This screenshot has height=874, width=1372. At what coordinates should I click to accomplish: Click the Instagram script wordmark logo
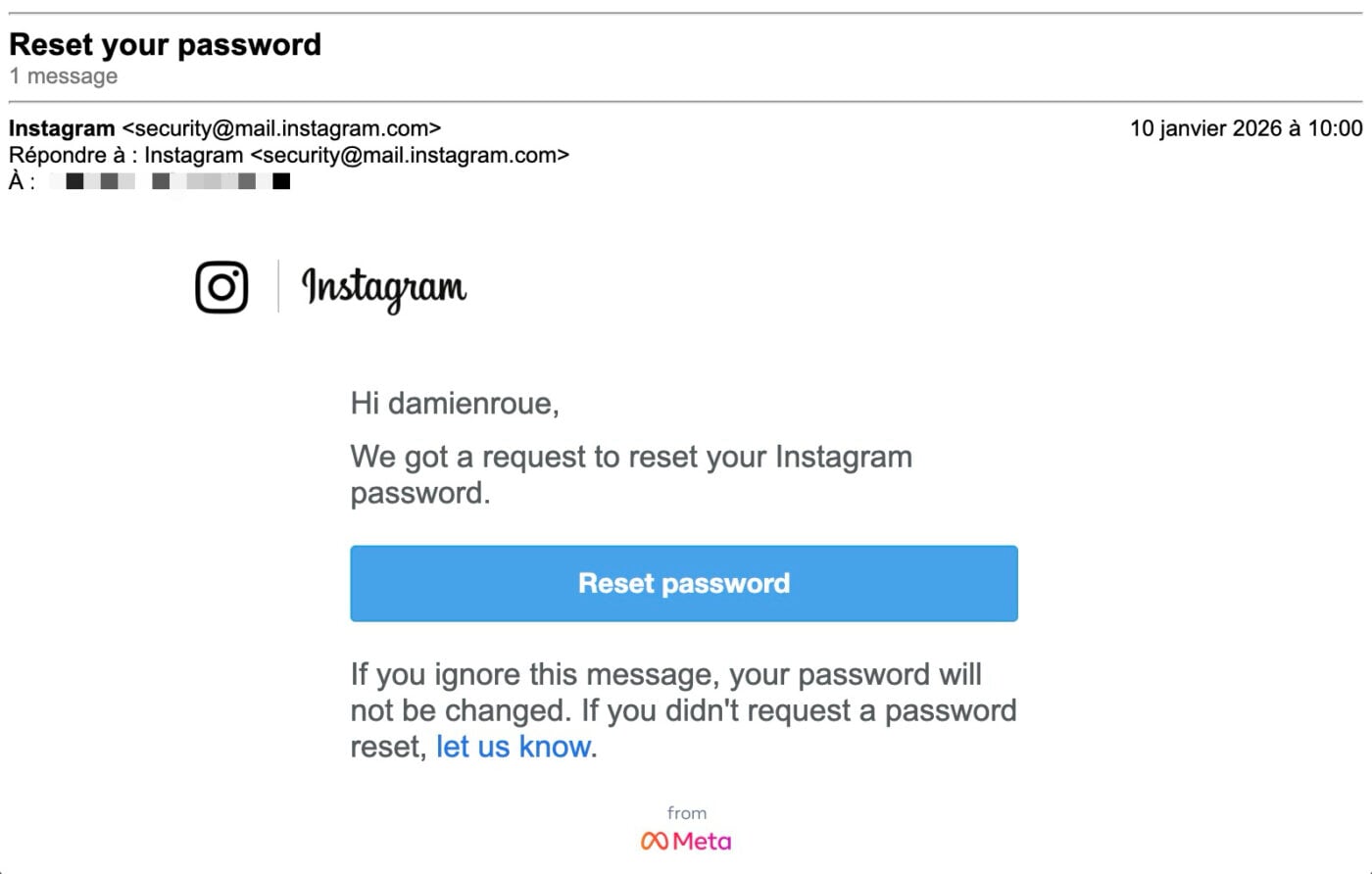tap(383, 287)
